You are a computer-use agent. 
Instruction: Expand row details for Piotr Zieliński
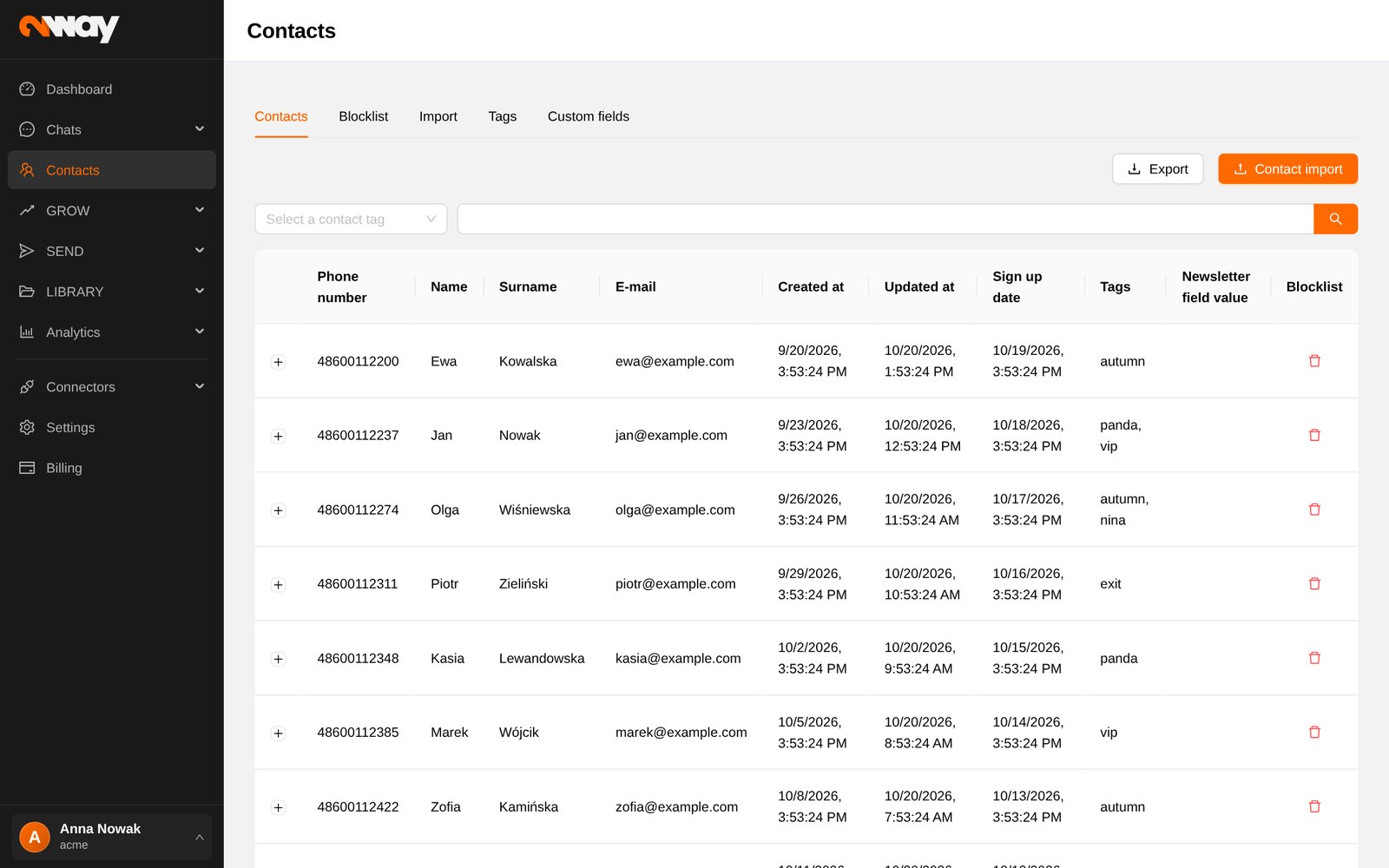[279, 584]
